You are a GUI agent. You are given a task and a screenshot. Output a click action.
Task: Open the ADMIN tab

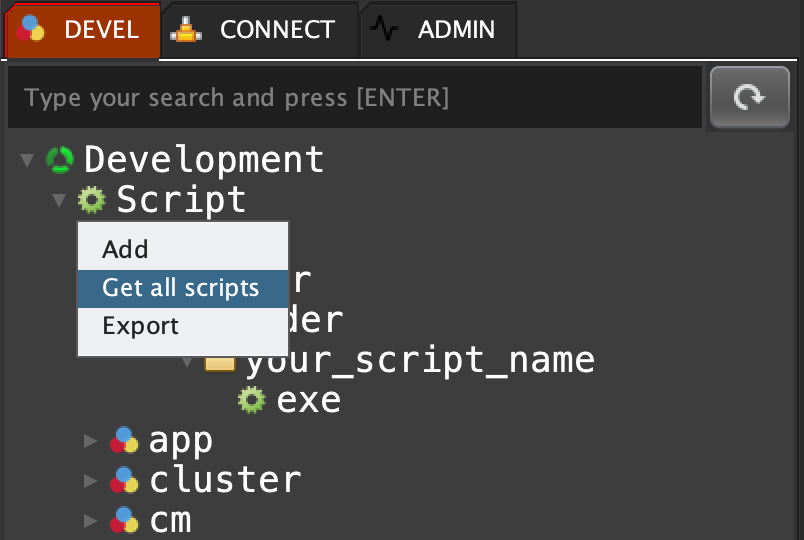coord(438,30)
